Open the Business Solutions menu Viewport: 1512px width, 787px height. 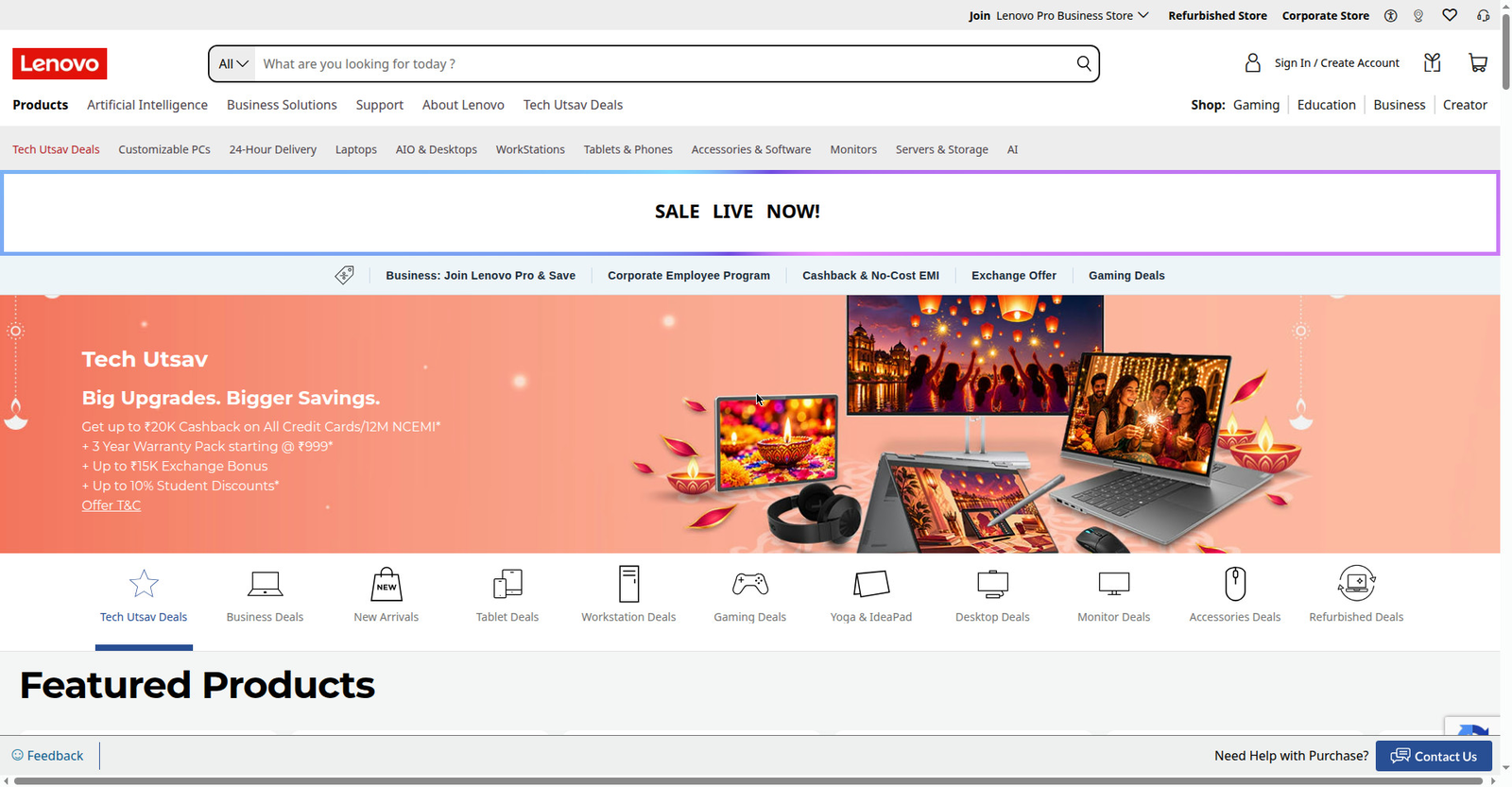click(282, 105)
